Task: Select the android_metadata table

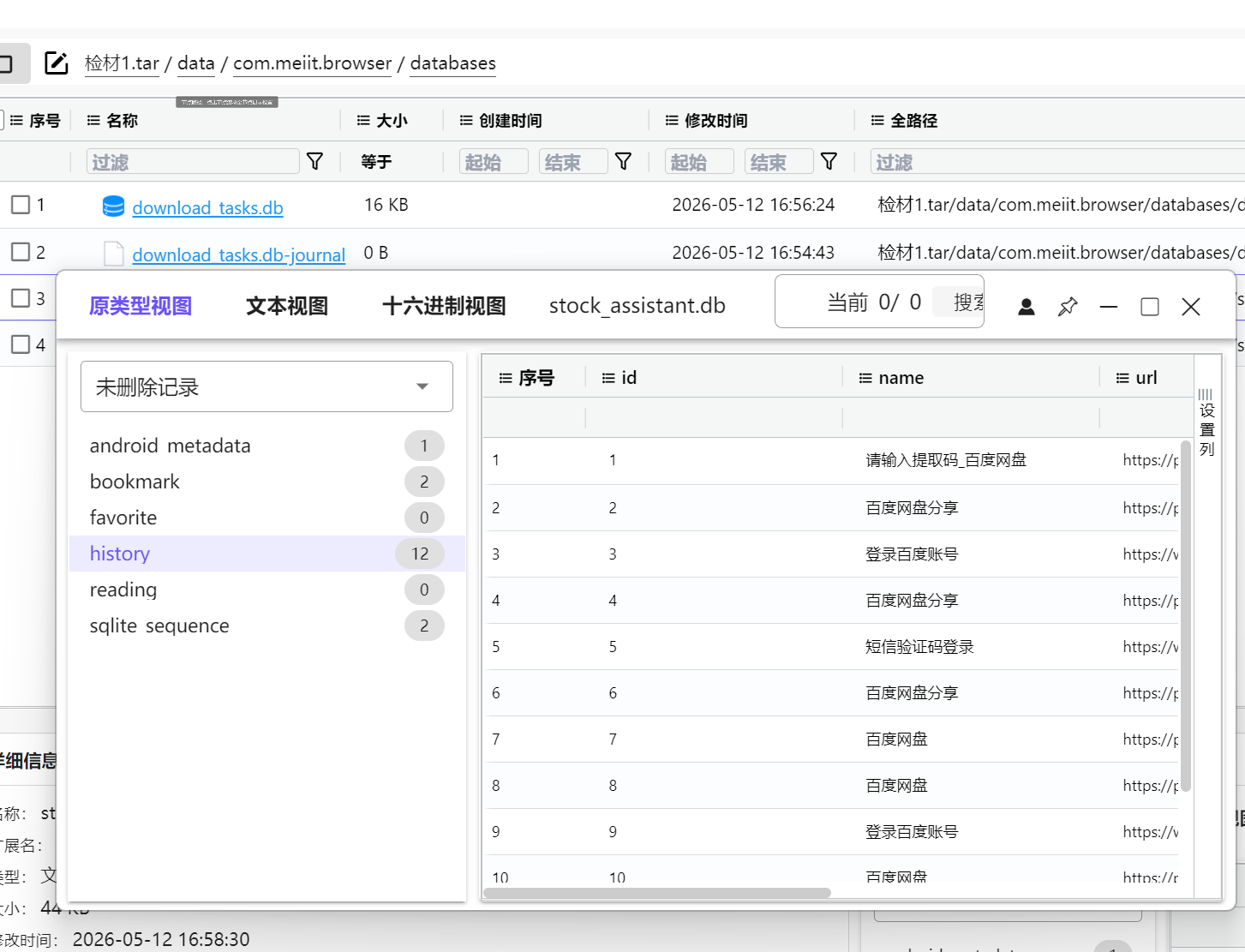Action: [x=266, y=446]
